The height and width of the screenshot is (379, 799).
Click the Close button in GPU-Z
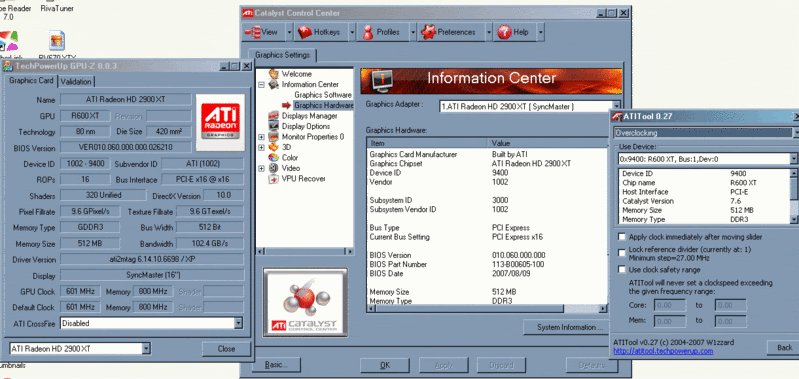tap(226, 349)
